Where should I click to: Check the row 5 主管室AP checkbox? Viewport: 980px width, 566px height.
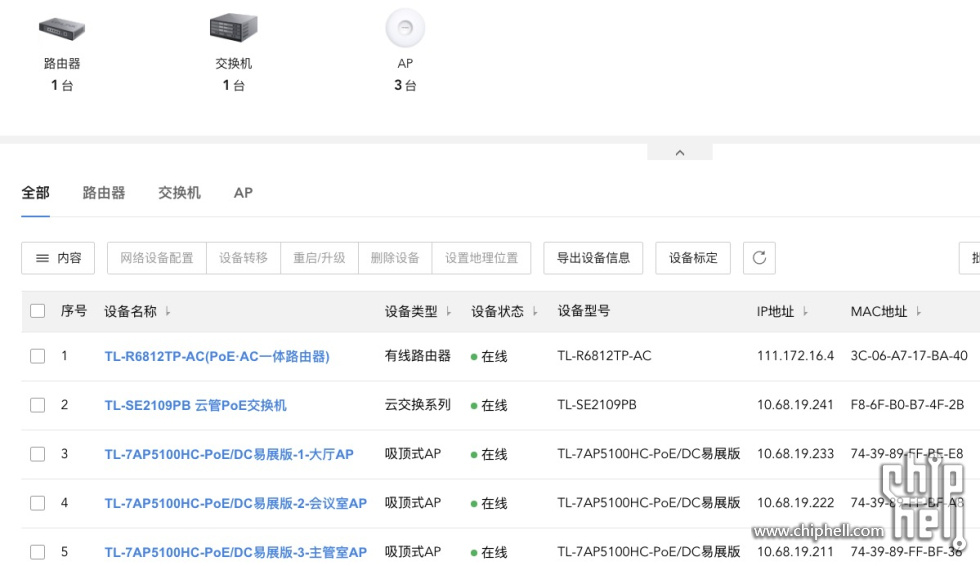(38, 552)
